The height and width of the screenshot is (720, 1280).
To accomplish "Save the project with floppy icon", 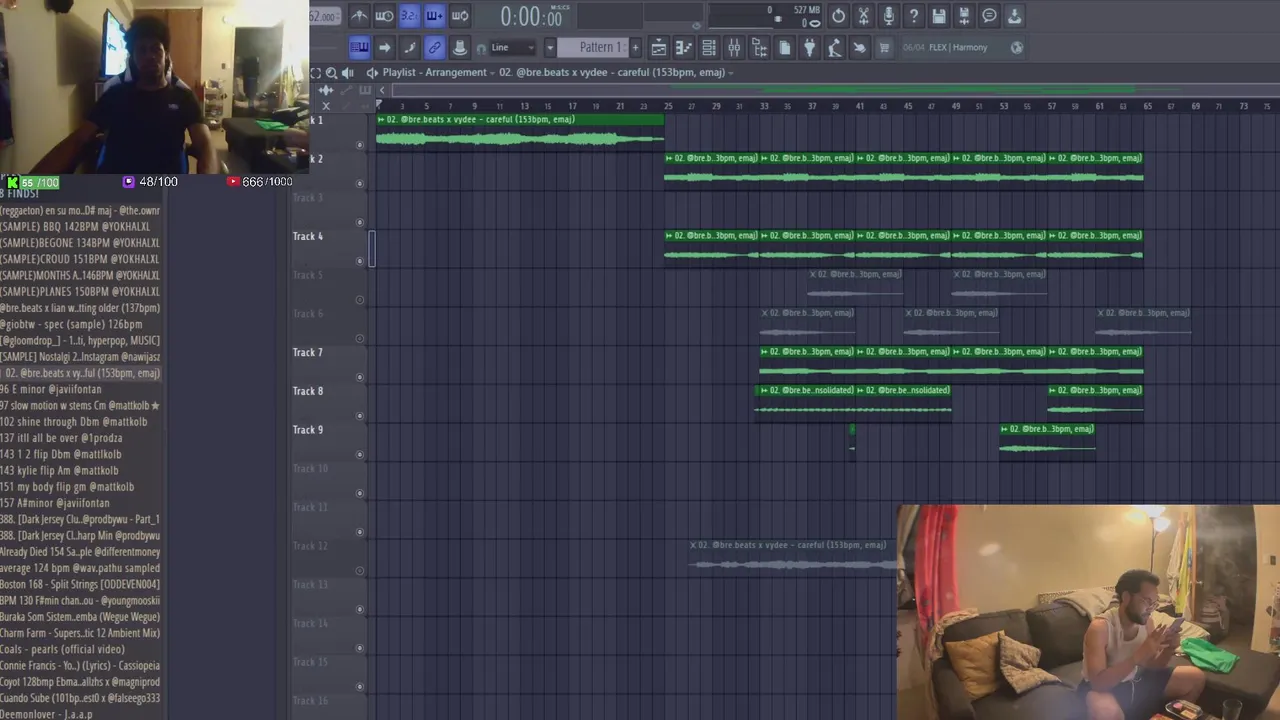I will pyautogui.click(x=938, y=15).
